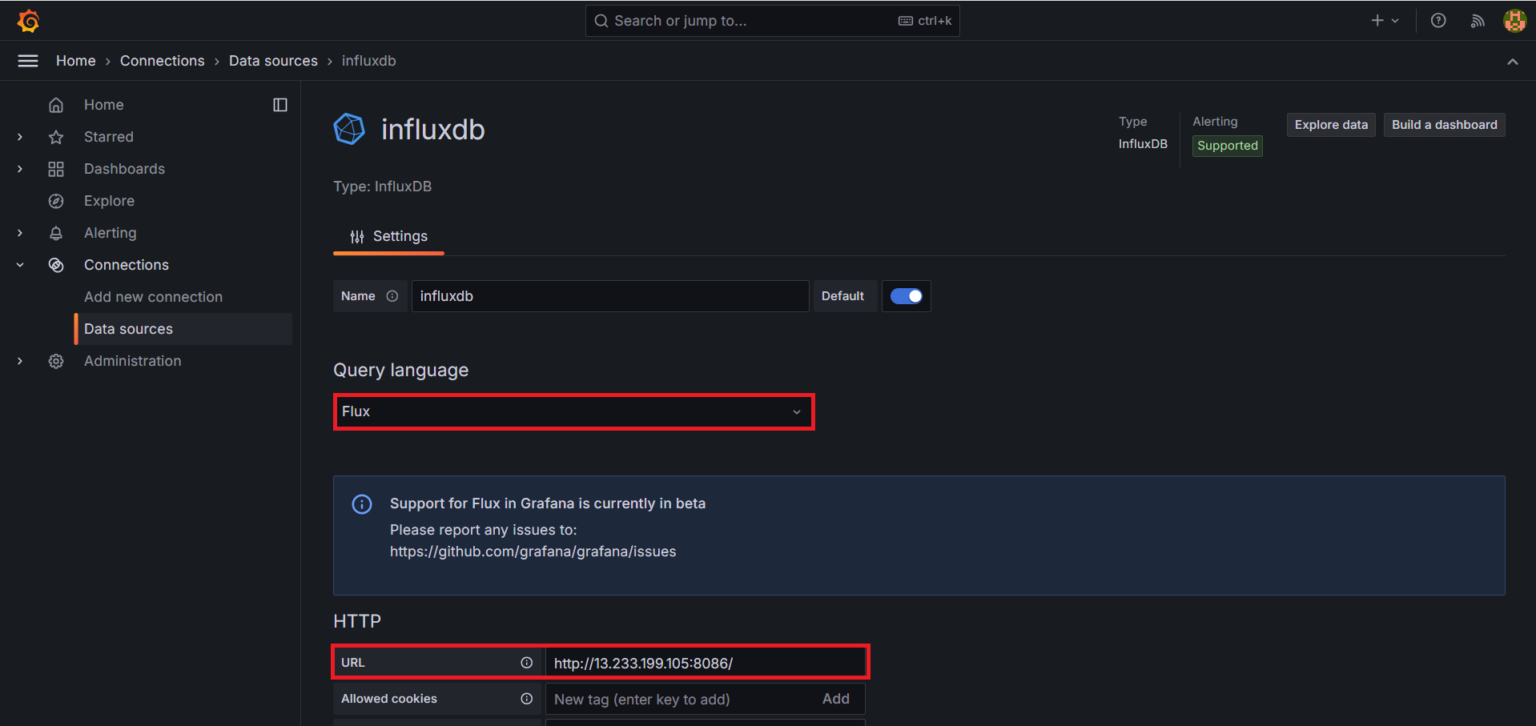Click the hamburger menu icon
Screen dimensions: 1536x726
(x=27, y=60)
